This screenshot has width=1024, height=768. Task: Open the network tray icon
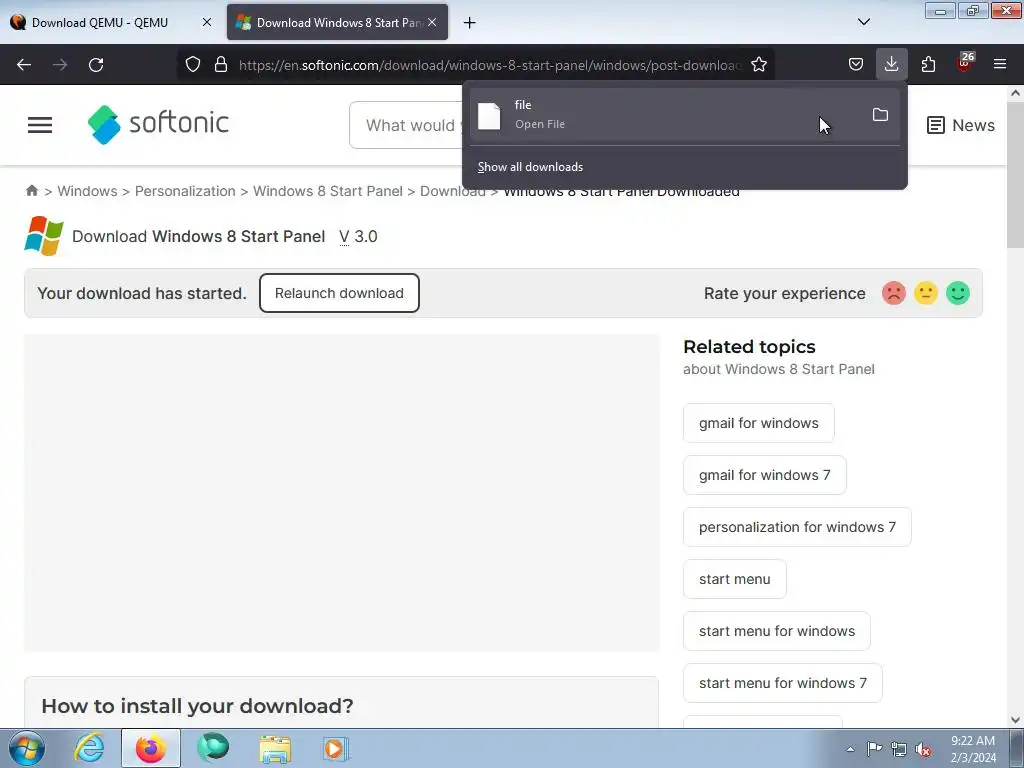pyautogui.click(x=899, y=749)
